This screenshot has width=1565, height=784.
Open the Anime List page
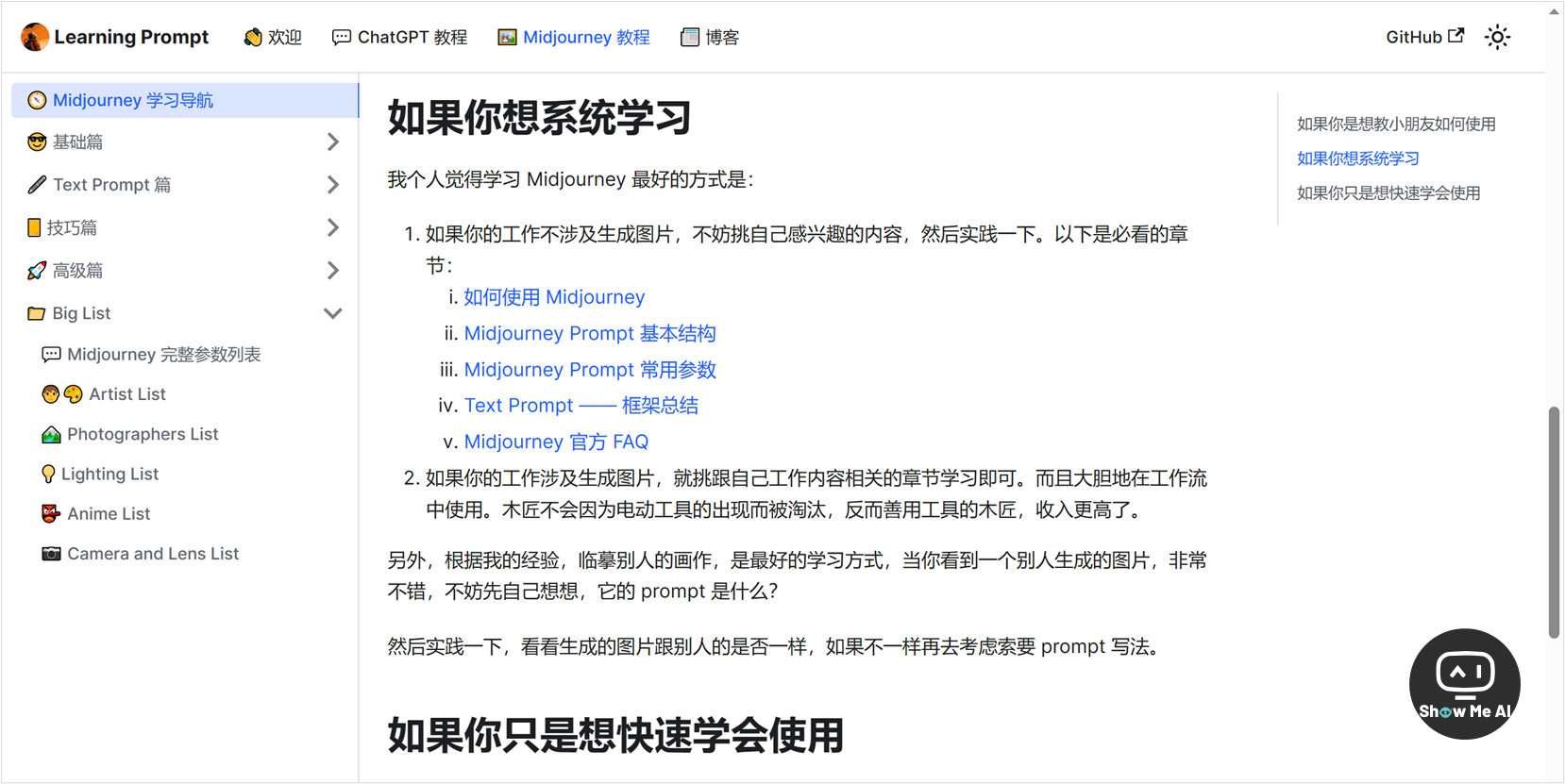(x=109, y=513)
